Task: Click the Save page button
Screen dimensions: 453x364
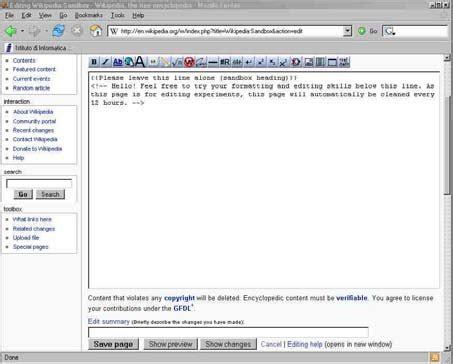Action: (113, 344)
